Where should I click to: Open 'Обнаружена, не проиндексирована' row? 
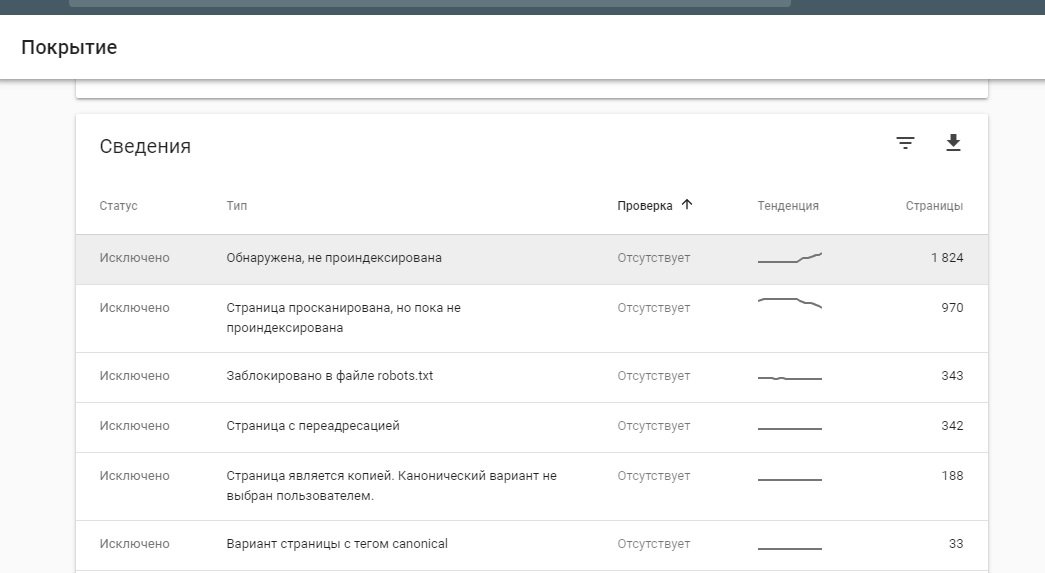tap(532, 259)
